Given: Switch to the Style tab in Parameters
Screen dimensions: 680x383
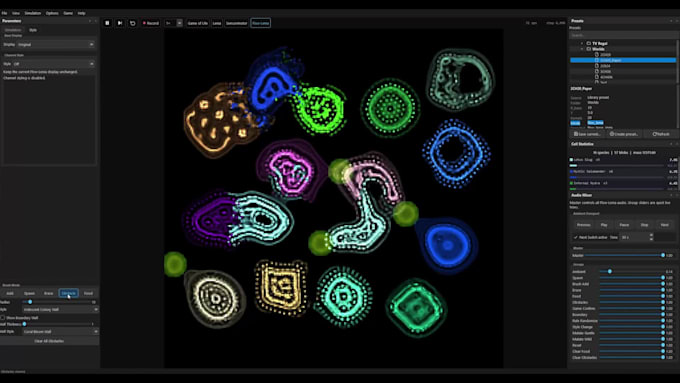Looking at the screenshot, I should pos(33,30).
